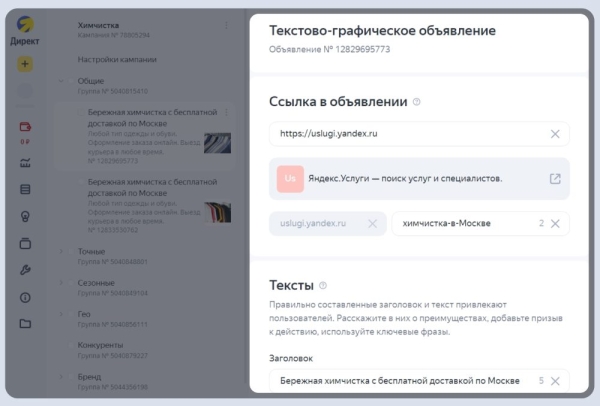Select the Конкуренты group row
Image resolution: width=600 pixels, height=406 pixels.
coord(145,350)
